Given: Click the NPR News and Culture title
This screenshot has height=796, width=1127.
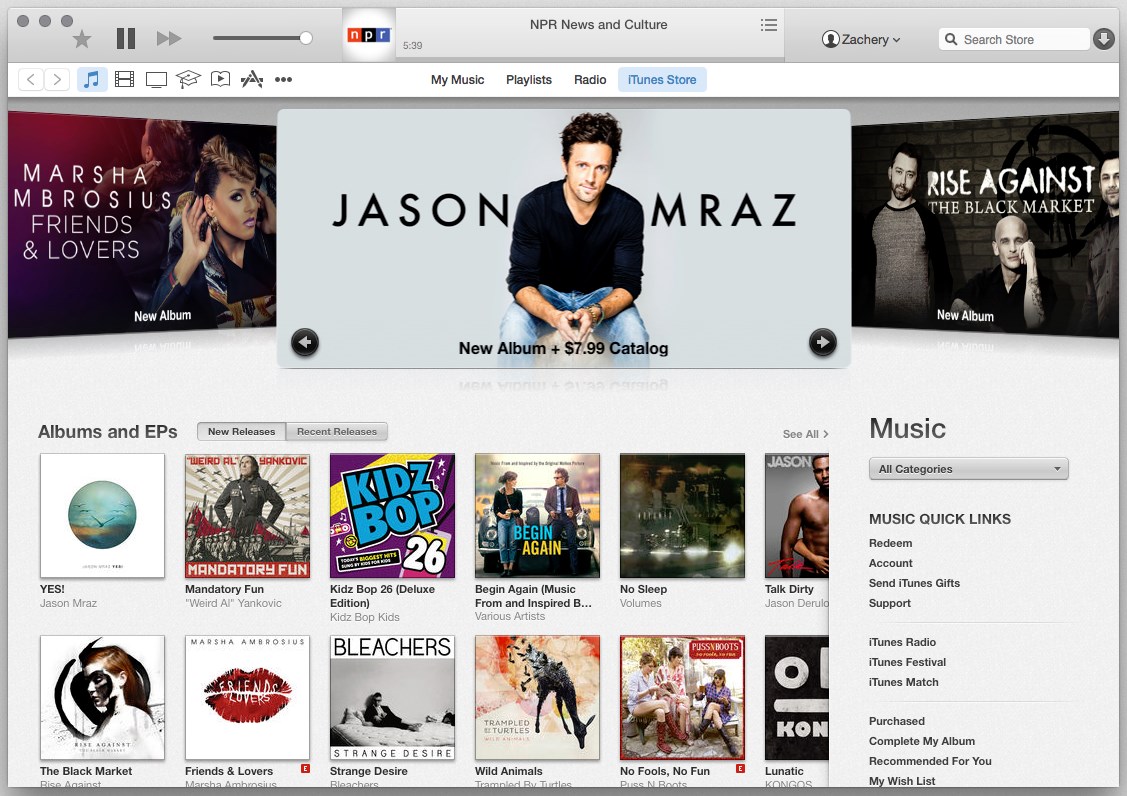Looking at the screenshot, I should 598,24.
